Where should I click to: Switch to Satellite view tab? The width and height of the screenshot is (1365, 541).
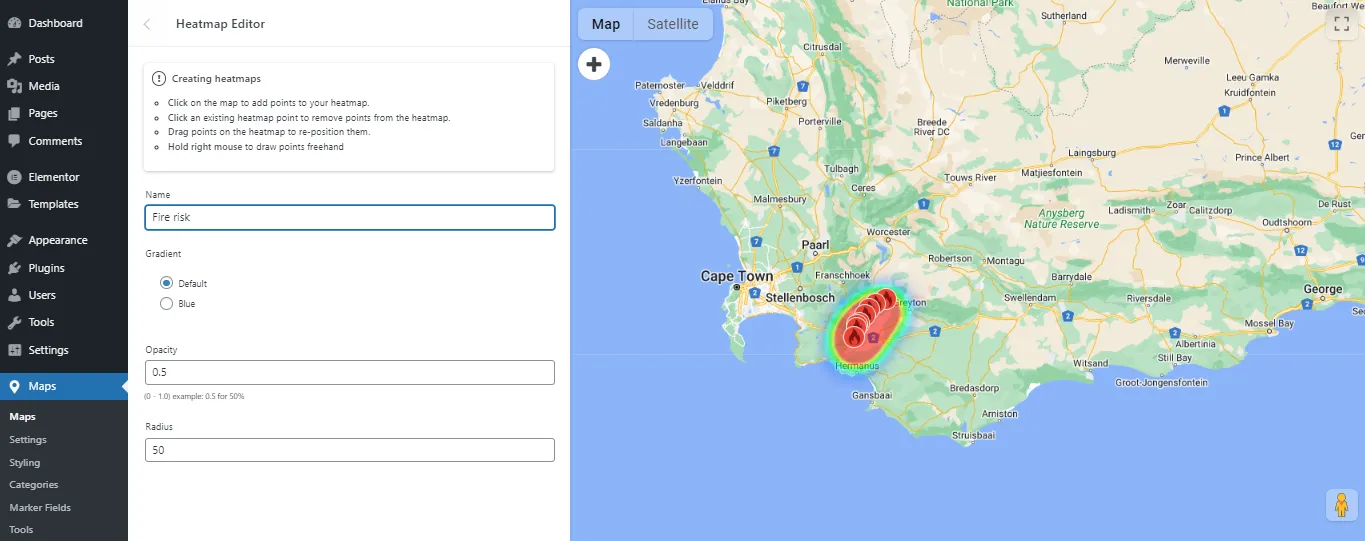673,24
